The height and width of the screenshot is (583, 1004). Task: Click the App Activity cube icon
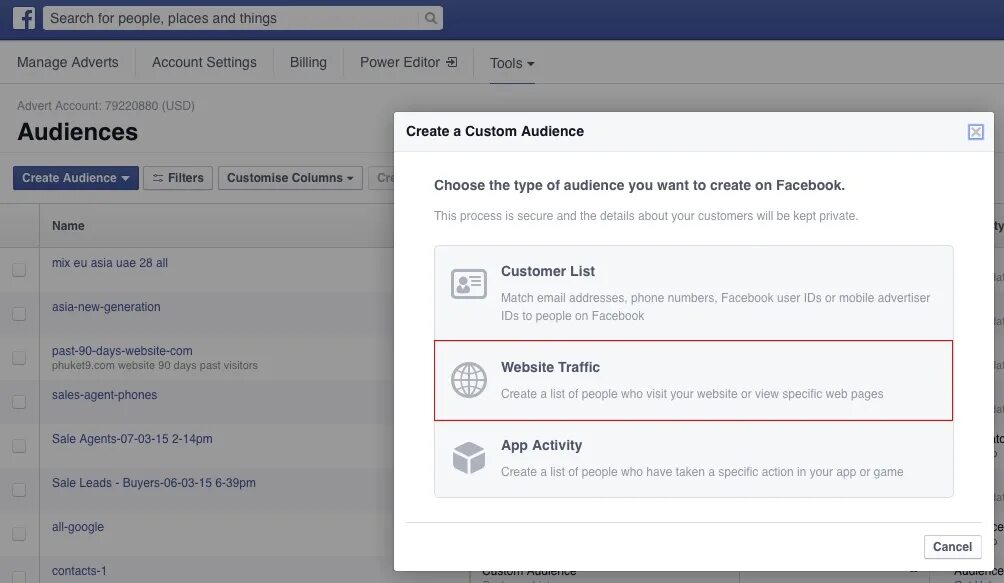click(x=469, y=458)
